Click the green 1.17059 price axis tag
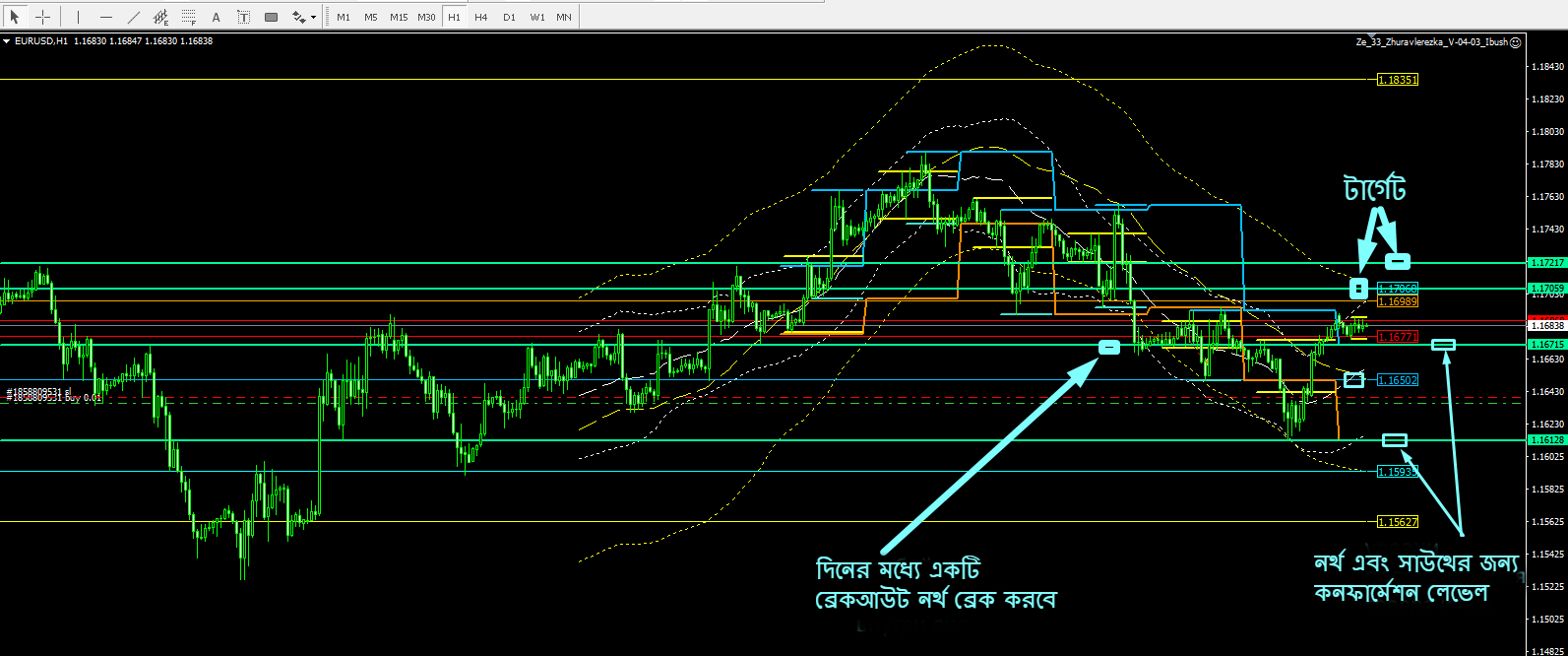Image resolution: width=1568 pixels, height=656 pixels. 1547,289
